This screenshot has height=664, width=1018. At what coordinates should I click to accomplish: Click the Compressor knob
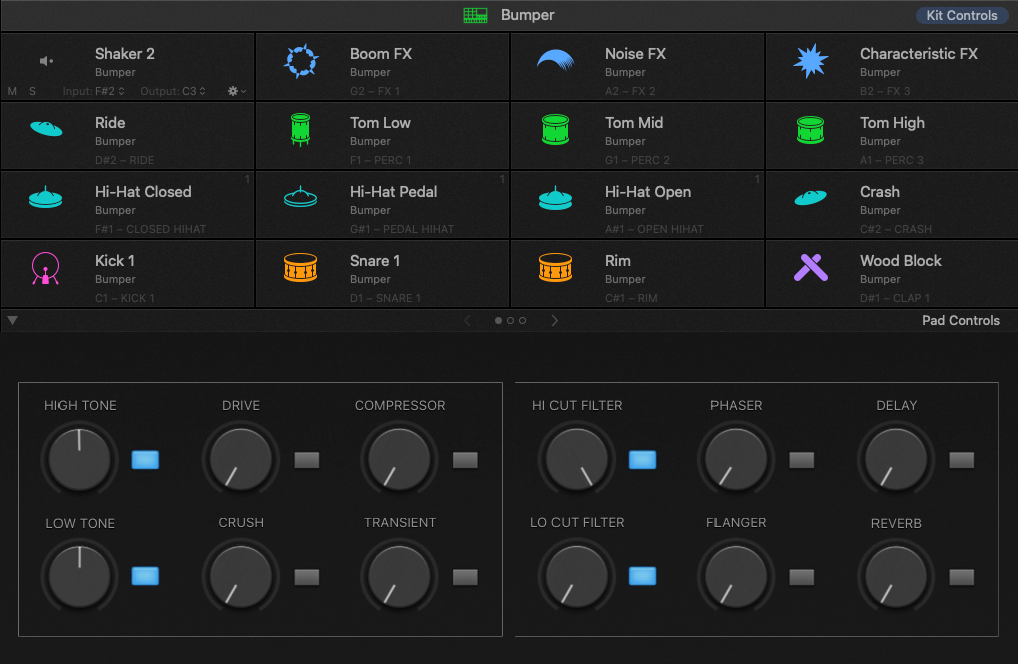(x=399, y=459)
